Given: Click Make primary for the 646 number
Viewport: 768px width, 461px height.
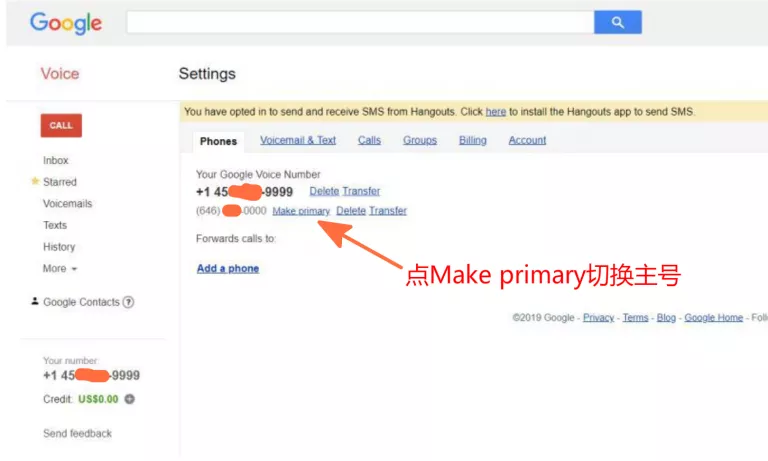Looking at the screenshot, I should coord(301,211).
